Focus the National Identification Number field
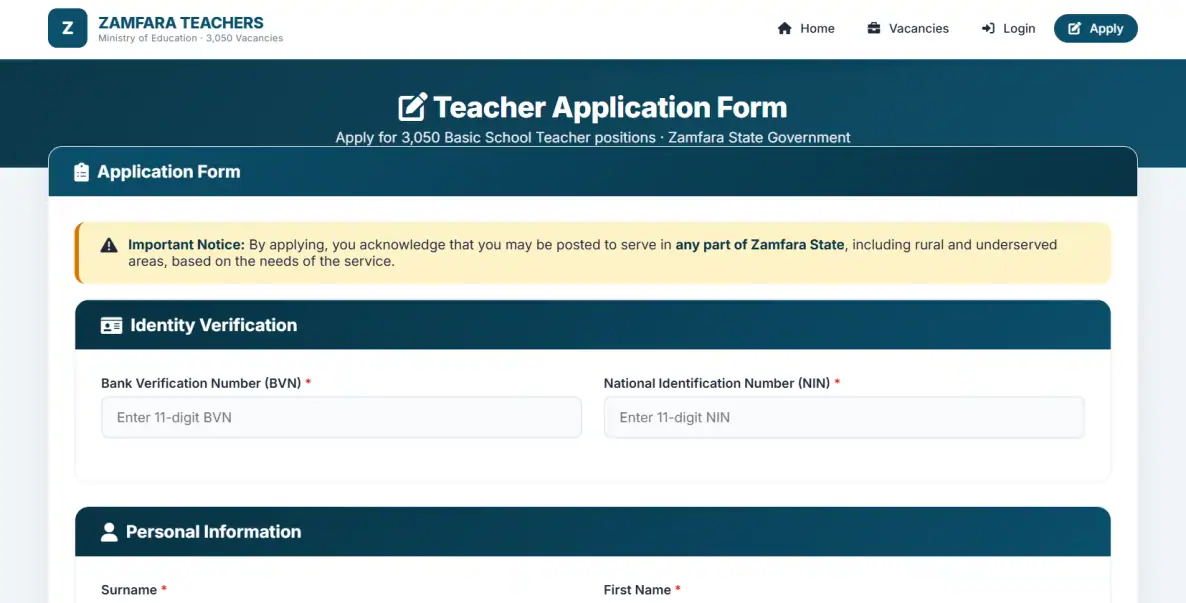 click(844, 417)
